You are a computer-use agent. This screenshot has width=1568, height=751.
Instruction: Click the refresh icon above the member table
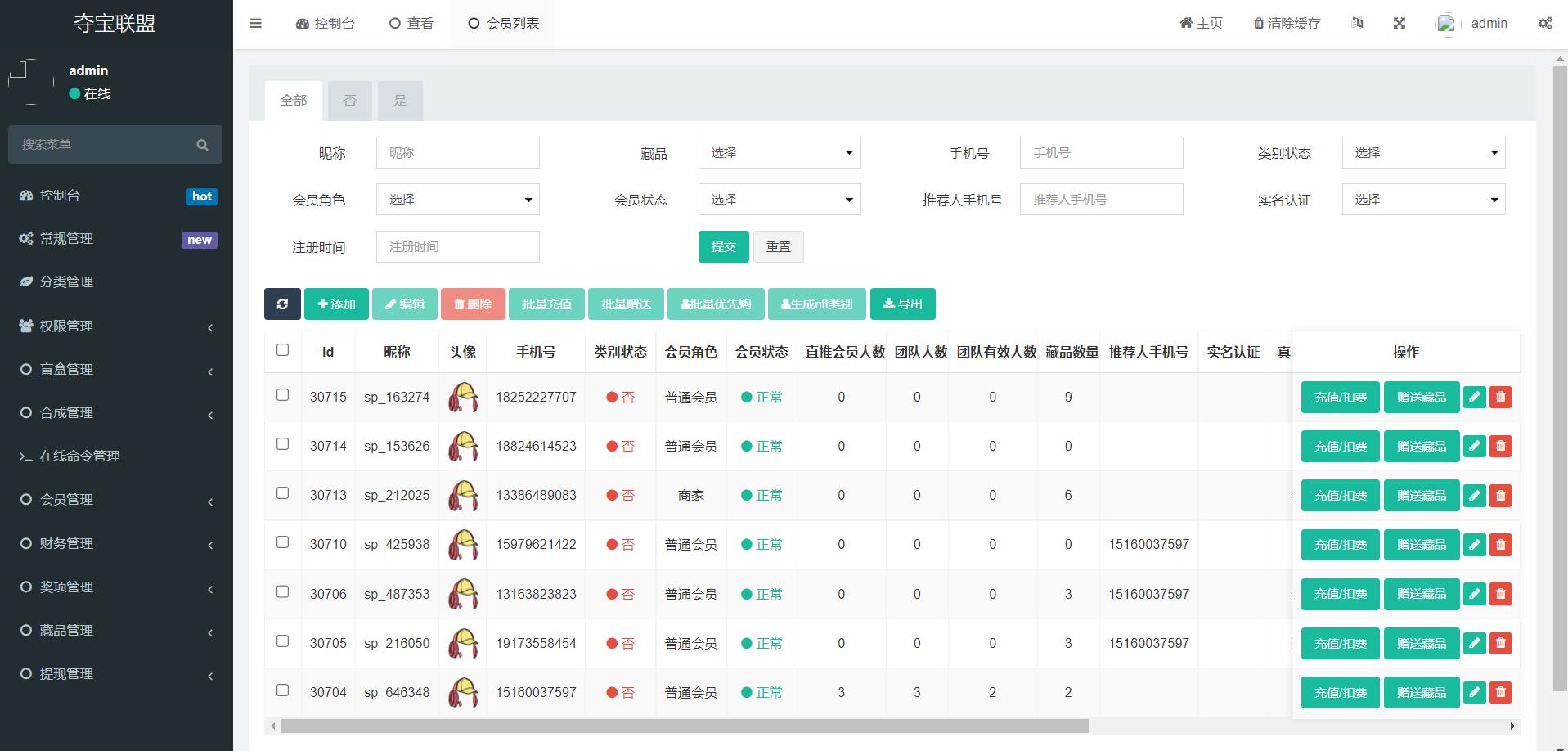(282, 304)
